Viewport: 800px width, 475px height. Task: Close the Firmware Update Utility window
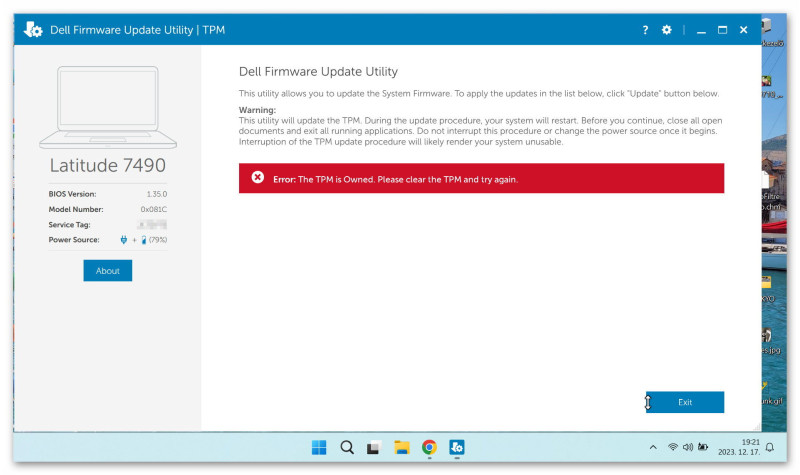[743, 30]
